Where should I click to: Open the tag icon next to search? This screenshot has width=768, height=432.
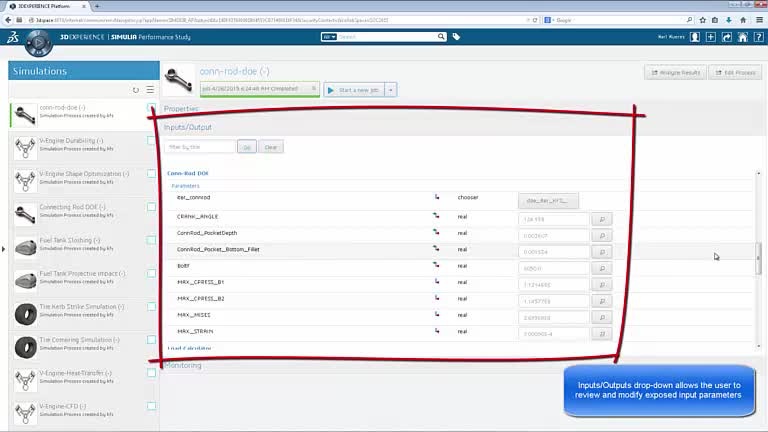456,37
